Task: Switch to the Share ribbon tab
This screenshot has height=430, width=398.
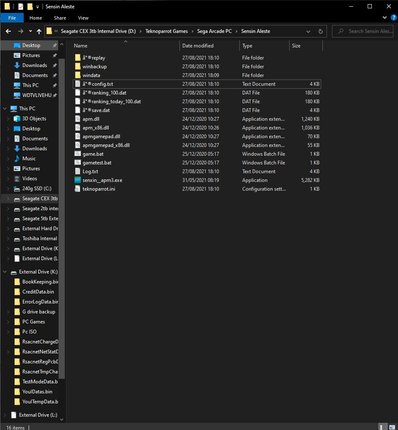Action: [x=60, y=18]
